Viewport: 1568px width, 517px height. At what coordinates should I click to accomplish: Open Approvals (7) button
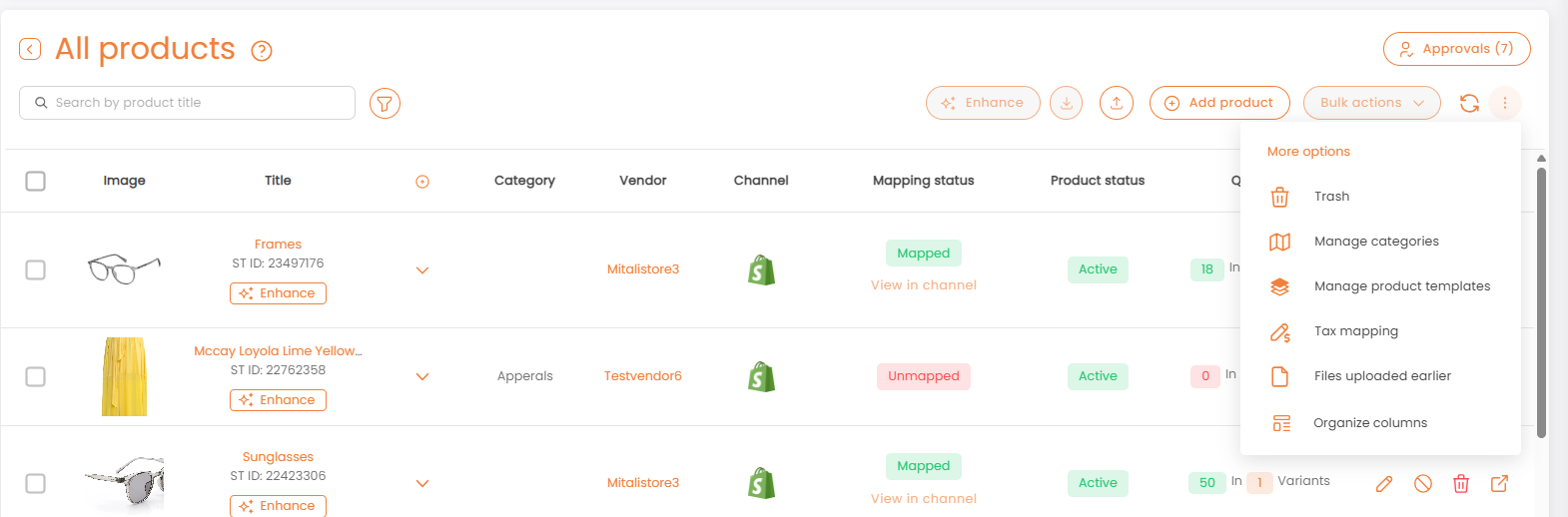tap(1457, 49)
